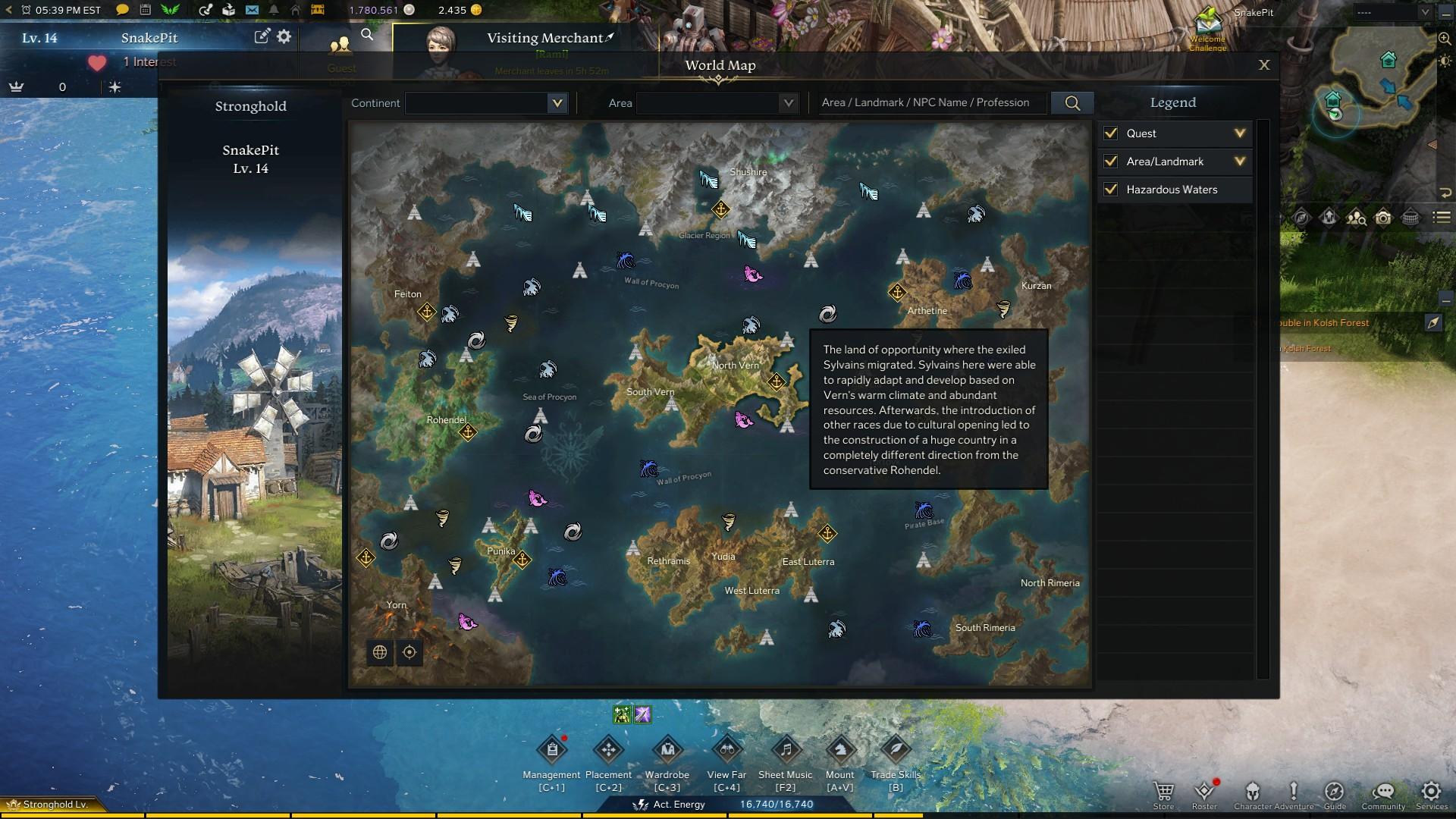Select the Rohendel continent label

[x=446, y=420]
